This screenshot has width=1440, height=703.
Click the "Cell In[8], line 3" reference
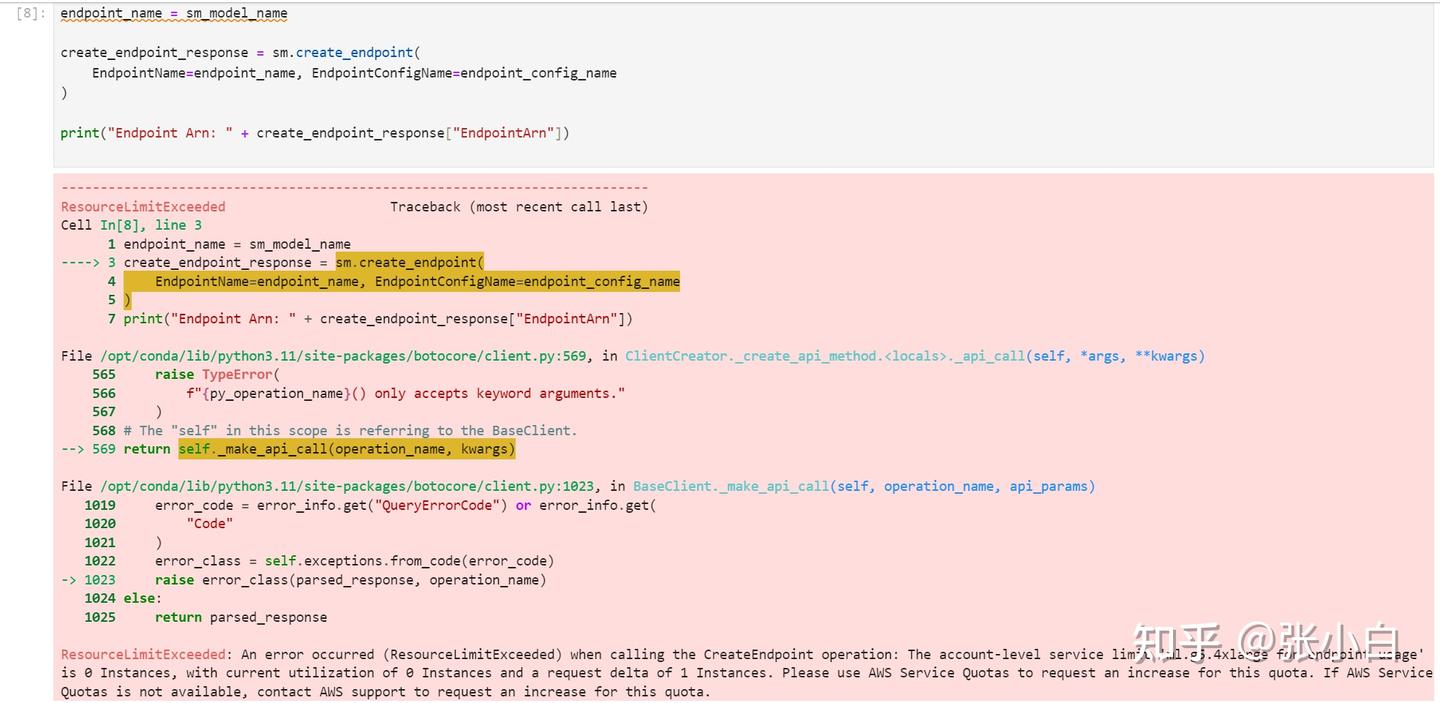[131, 225]
